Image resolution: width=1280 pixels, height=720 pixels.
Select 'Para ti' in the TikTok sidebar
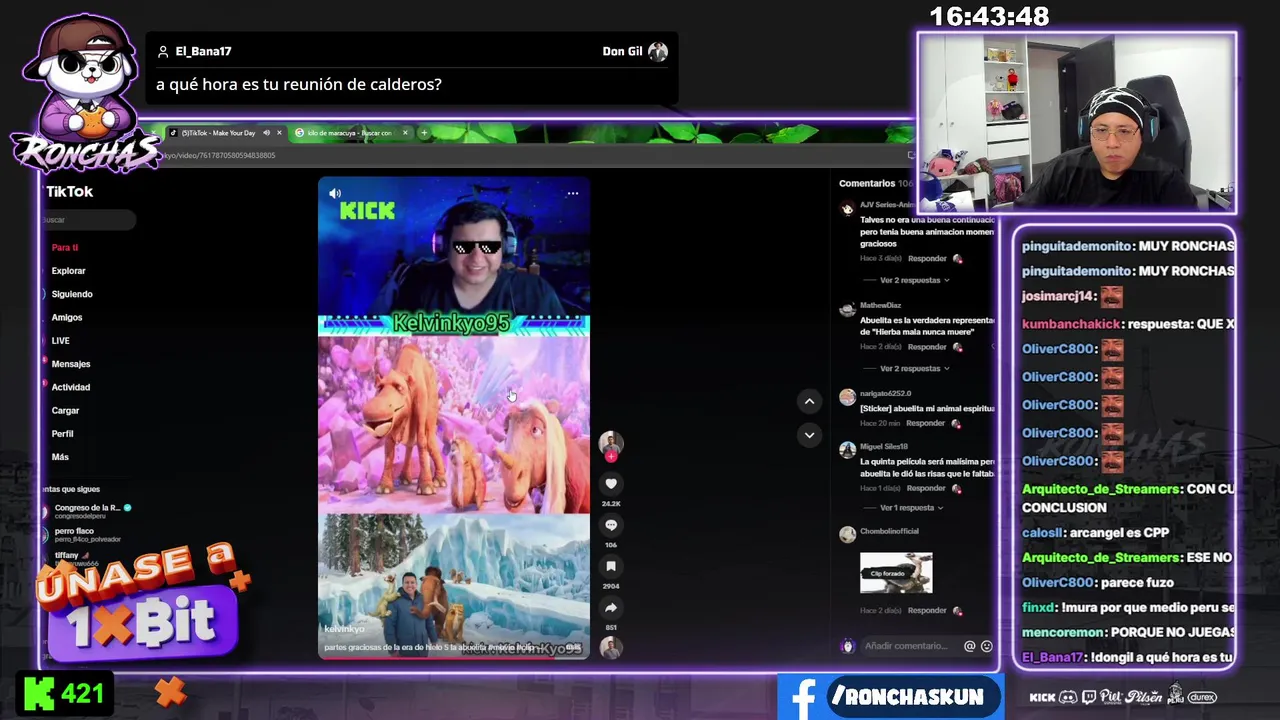click(x=65, y=247)
